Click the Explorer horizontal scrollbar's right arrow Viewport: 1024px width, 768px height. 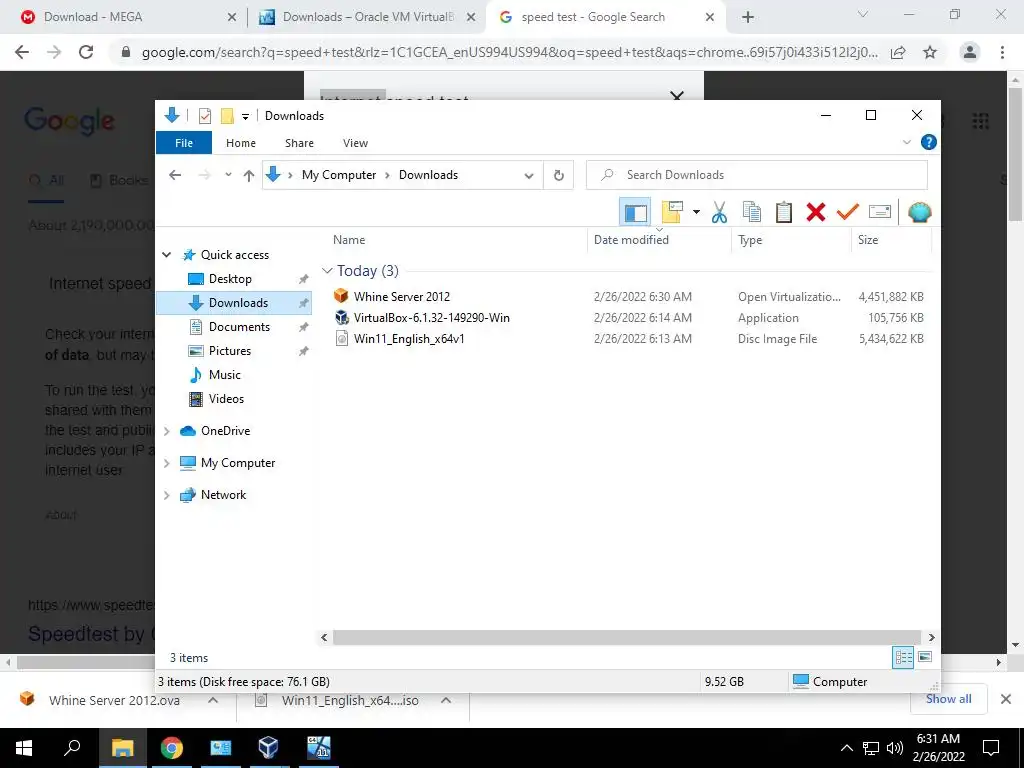tap(931, 637)
